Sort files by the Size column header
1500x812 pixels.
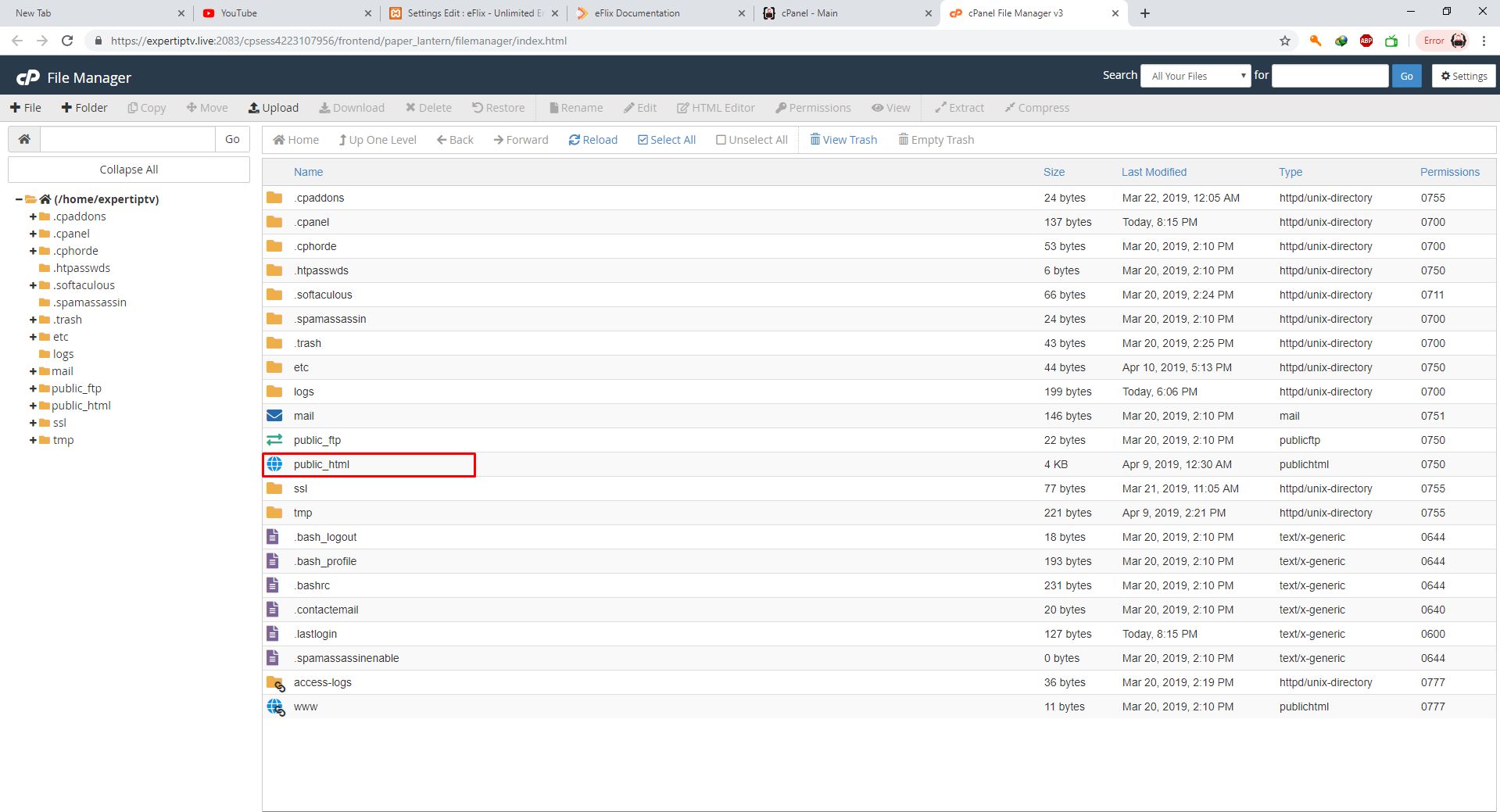1054,172
